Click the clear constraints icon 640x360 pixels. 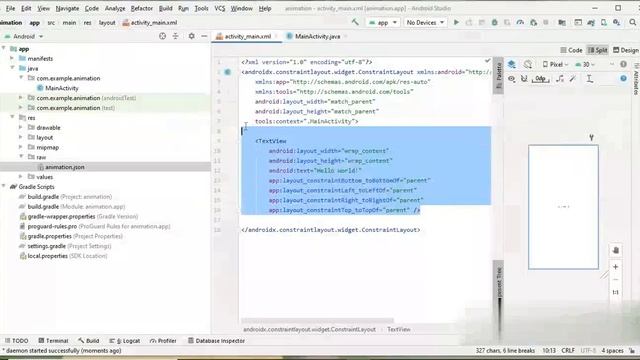(560, 78)
